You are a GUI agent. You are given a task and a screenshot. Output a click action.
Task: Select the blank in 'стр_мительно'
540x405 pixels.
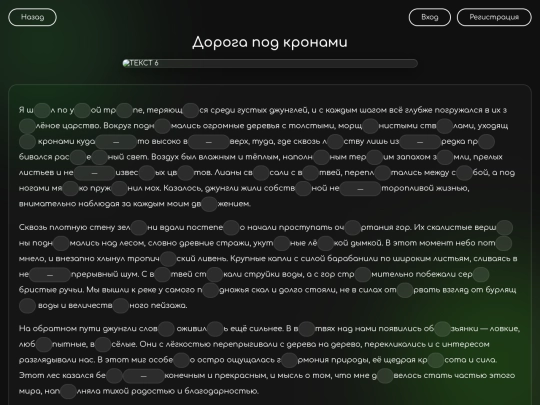(x=363, y=274)
